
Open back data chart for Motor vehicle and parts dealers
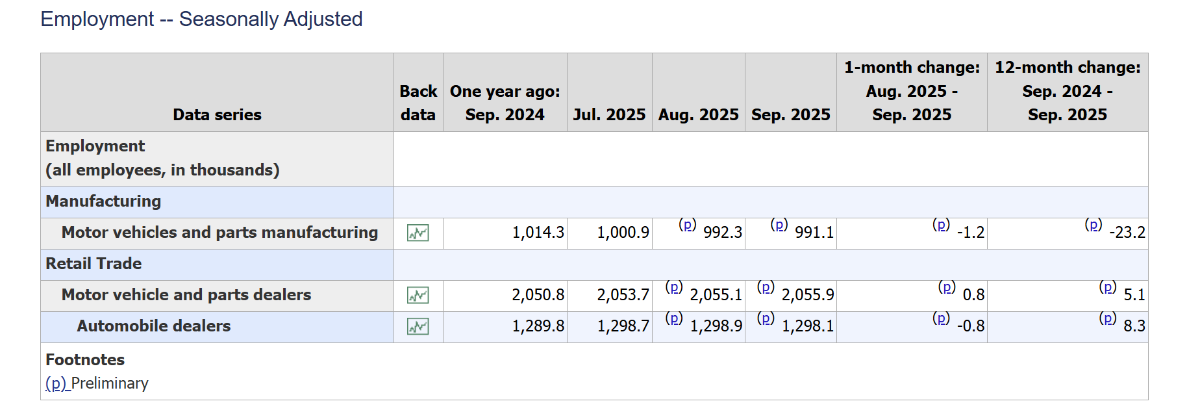pyautogui.click(x=418, y=295)
